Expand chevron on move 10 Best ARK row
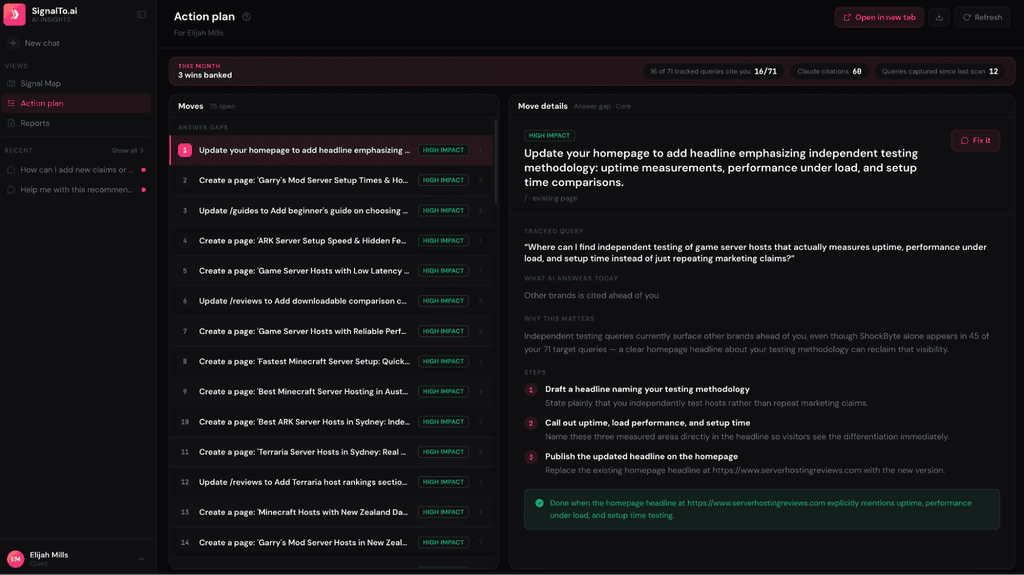Image resolution: width=1024 pixels, height=575 pixels. click(x=481, y=421)
